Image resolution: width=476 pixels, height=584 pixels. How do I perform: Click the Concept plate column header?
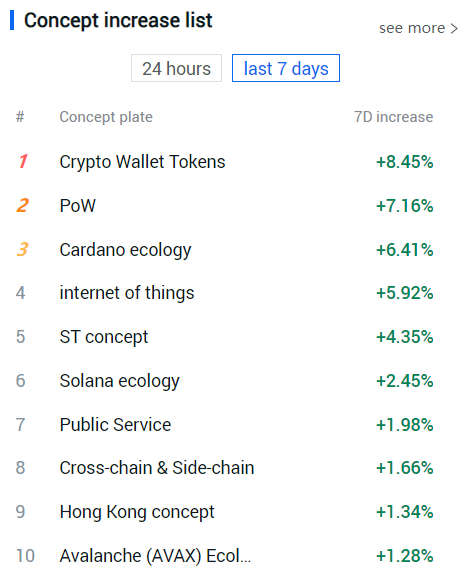(x=106, y=117)
